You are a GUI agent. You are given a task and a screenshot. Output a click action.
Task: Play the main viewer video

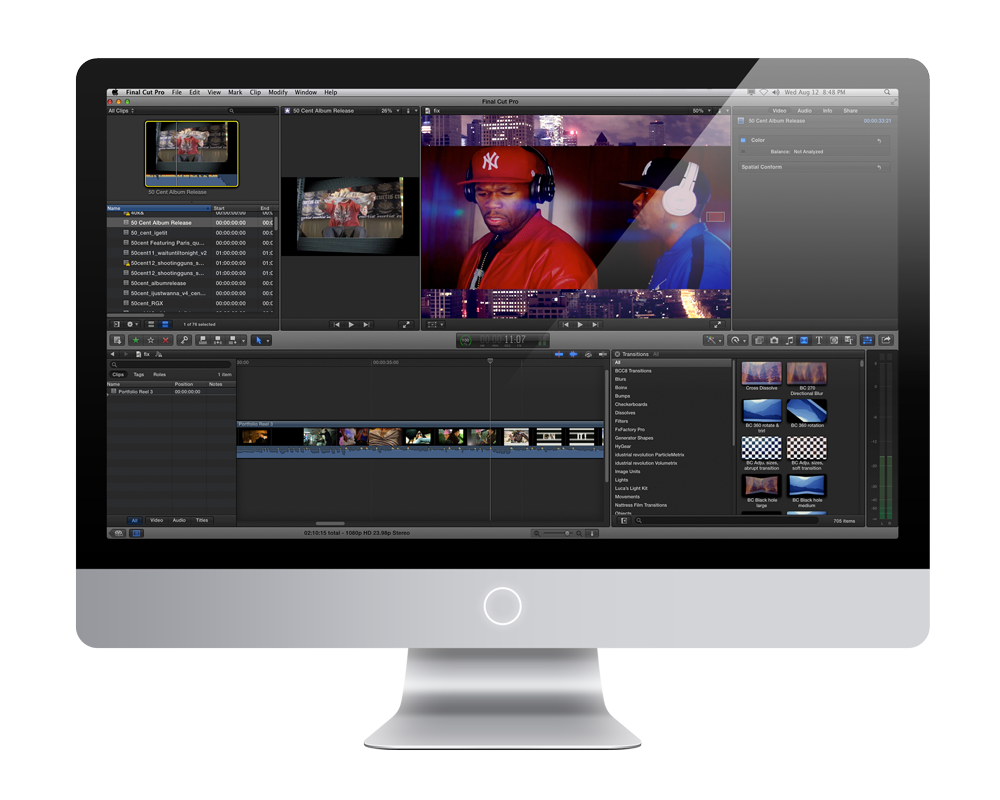point(580,325)
